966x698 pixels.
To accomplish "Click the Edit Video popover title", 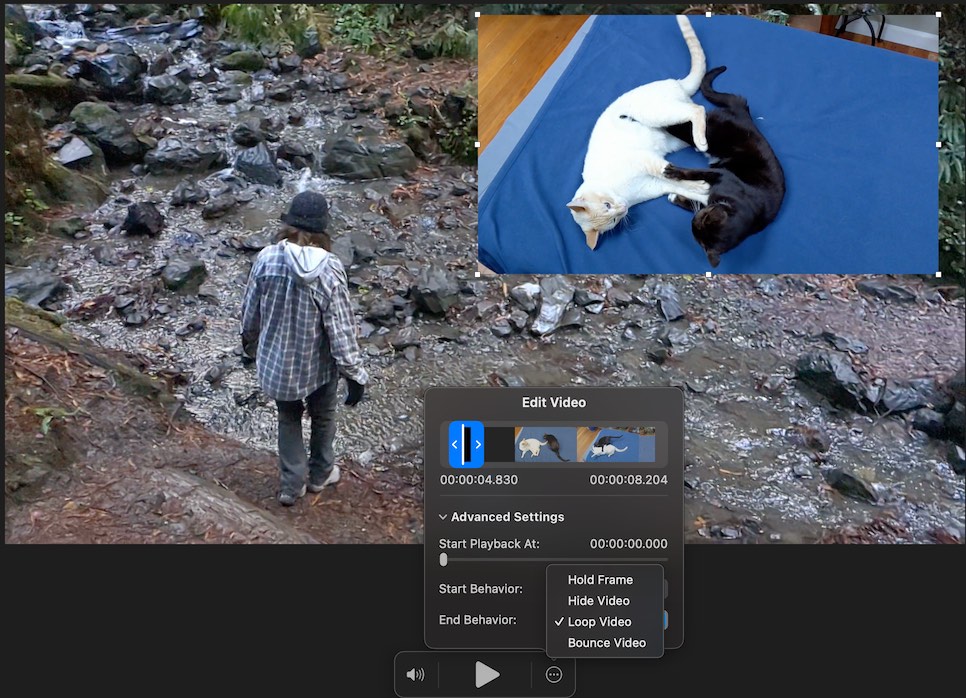I will (554, 402).
